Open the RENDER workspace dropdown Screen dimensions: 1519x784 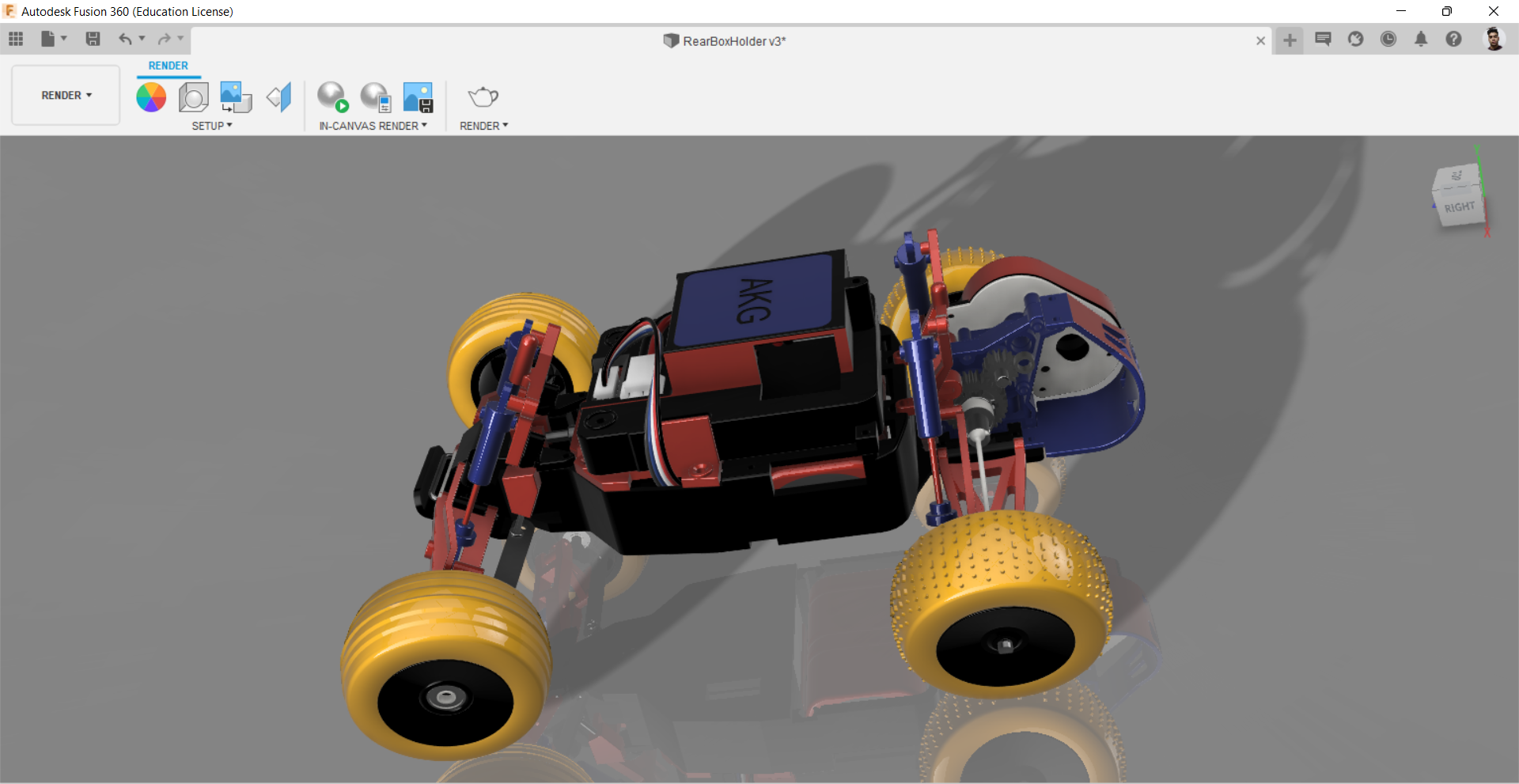(x=66, y=95)
